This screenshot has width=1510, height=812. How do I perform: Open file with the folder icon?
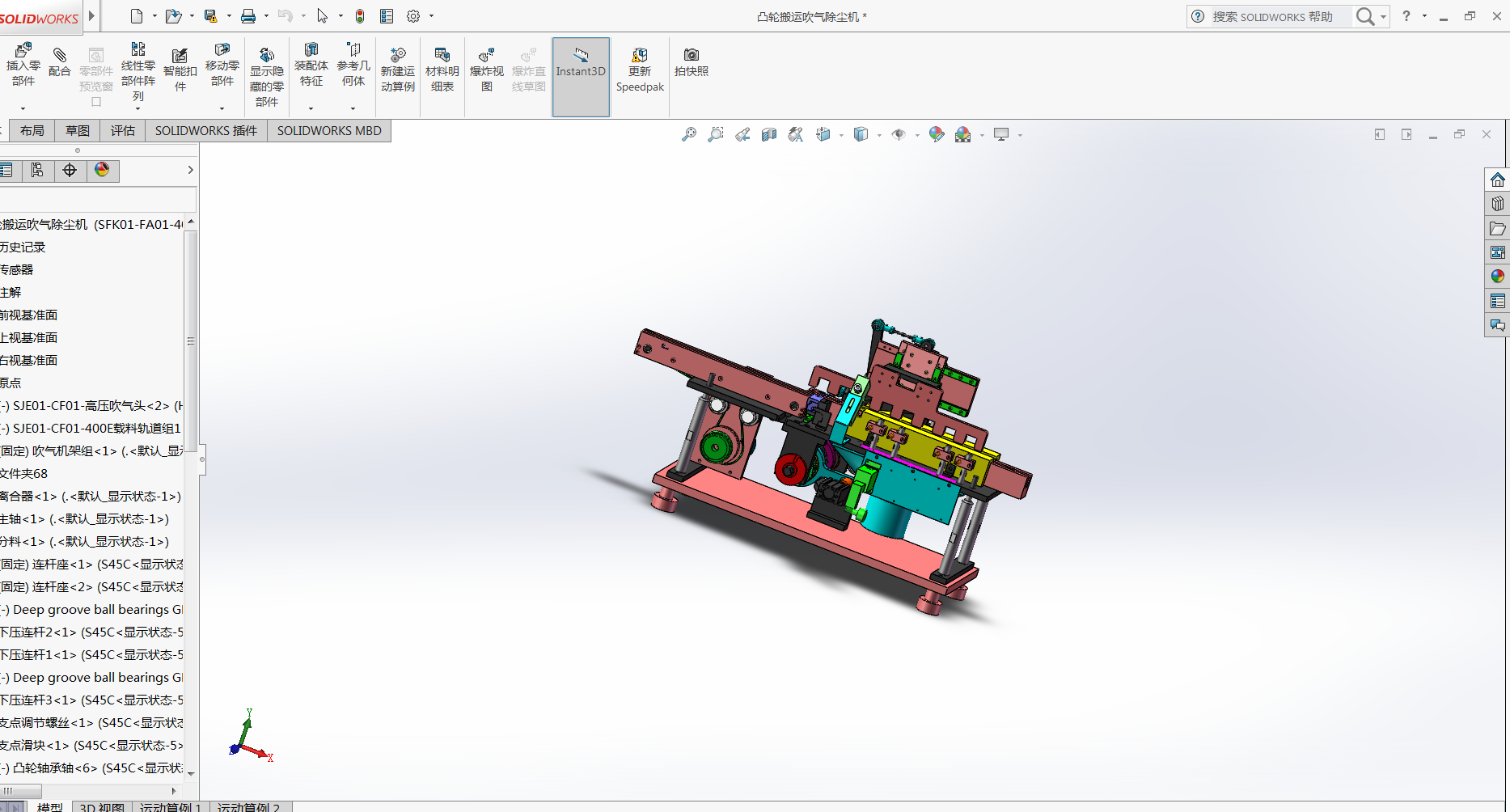pyautogui.click(x=173, y=16)
